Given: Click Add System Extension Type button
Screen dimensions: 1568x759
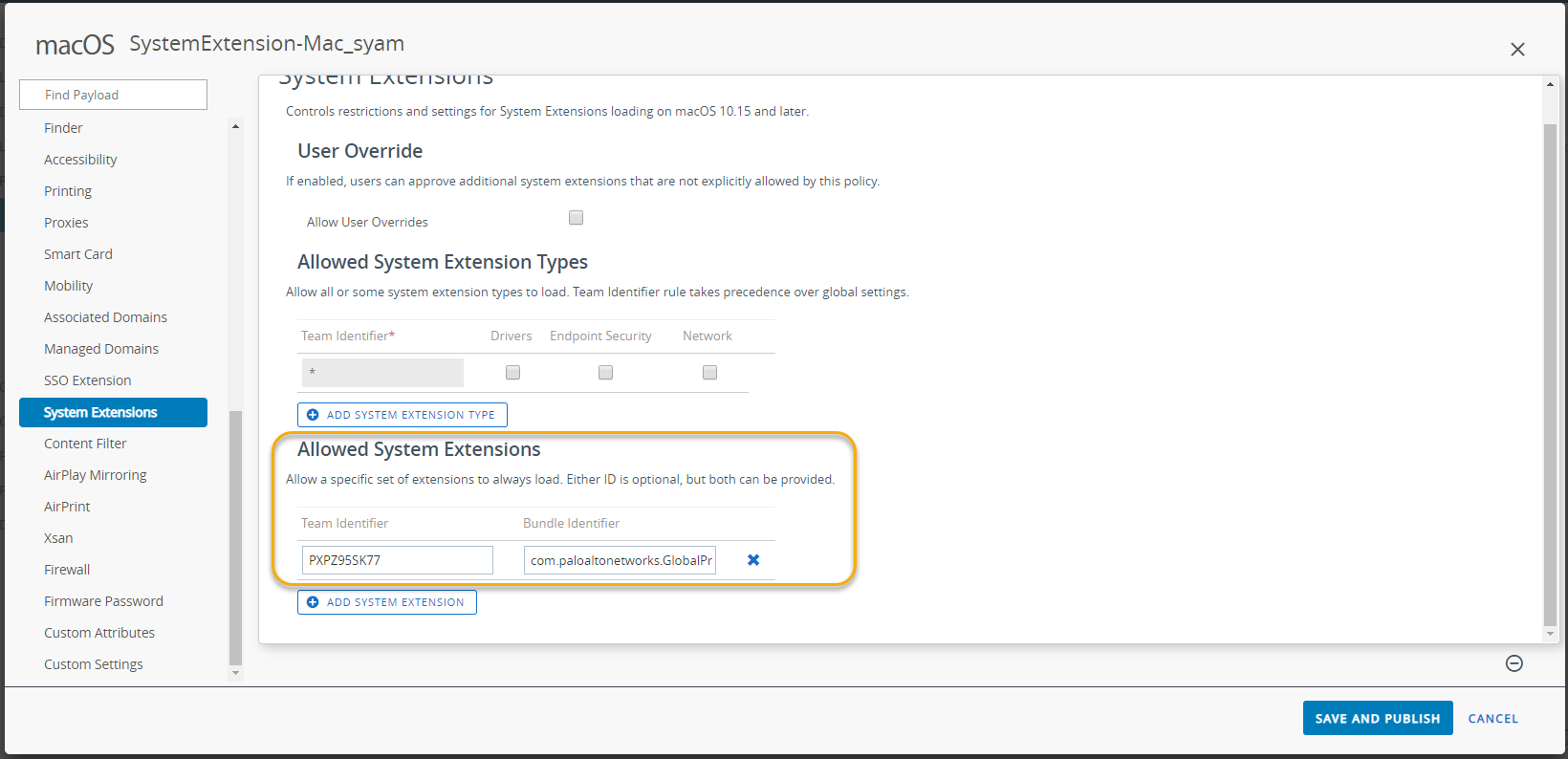Looking at the screenshot, I should (403, 415).
